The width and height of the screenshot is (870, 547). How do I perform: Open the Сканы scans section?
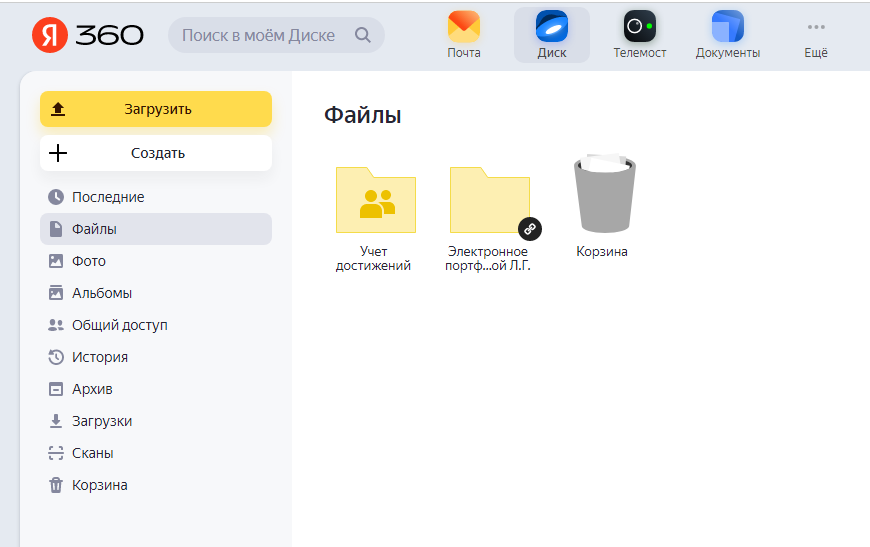pyautogui.click(x=156, y=453)
